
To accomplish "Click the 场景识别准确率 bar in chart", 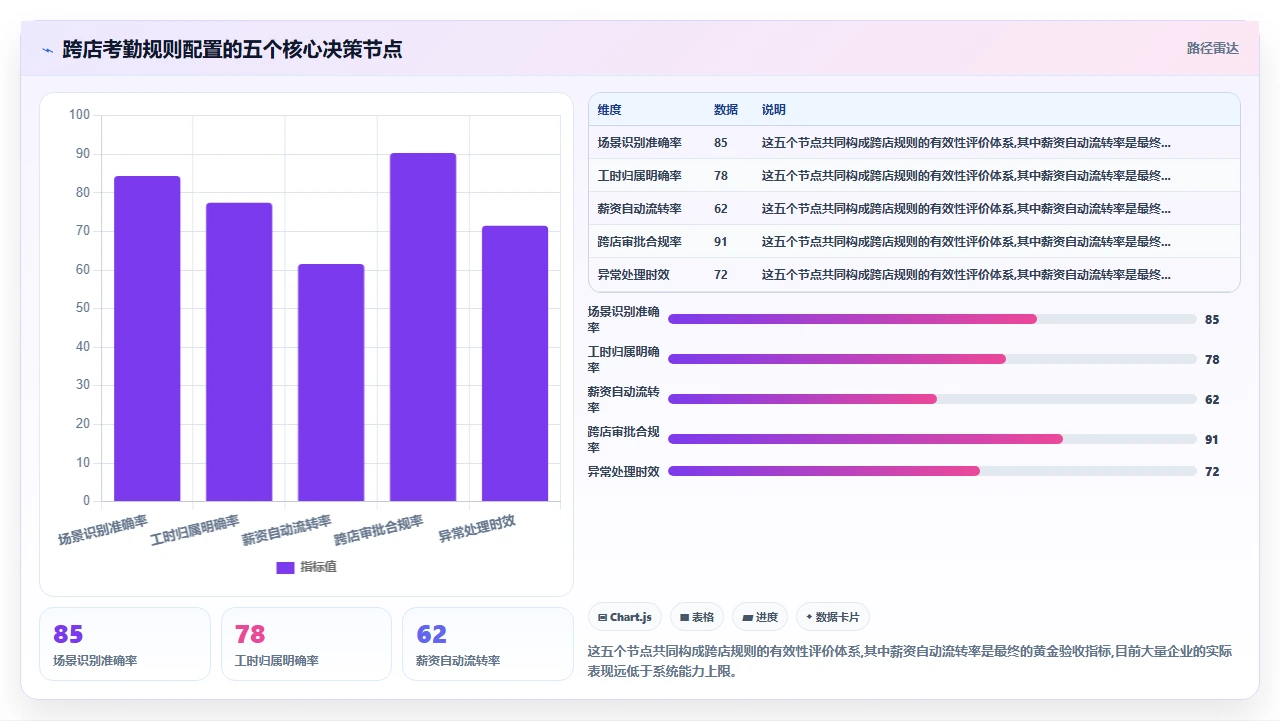I will point(147,339).
